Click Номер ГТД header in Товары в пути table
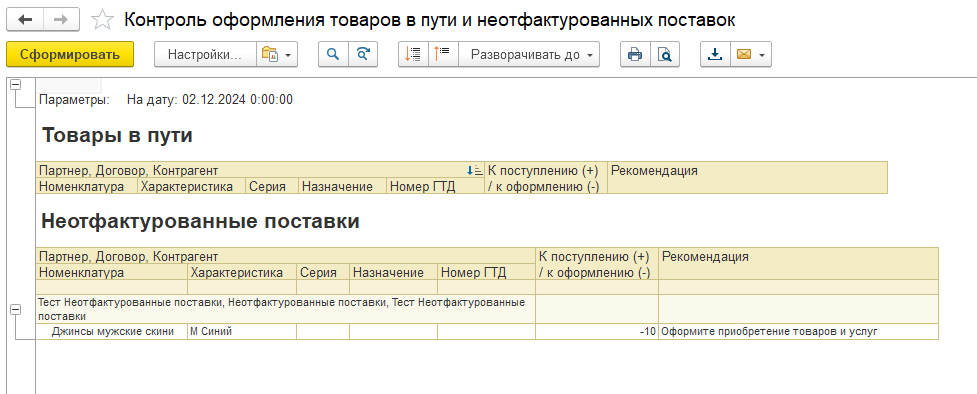The image size is (977, 394). (x=436, y=186)
